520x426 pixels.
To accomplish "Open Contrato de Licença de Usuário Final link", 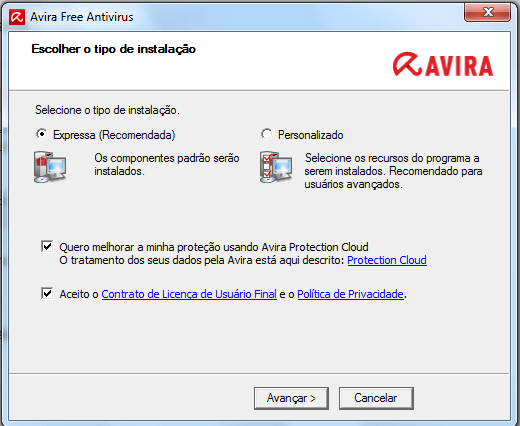I will [x=189, y=294].
